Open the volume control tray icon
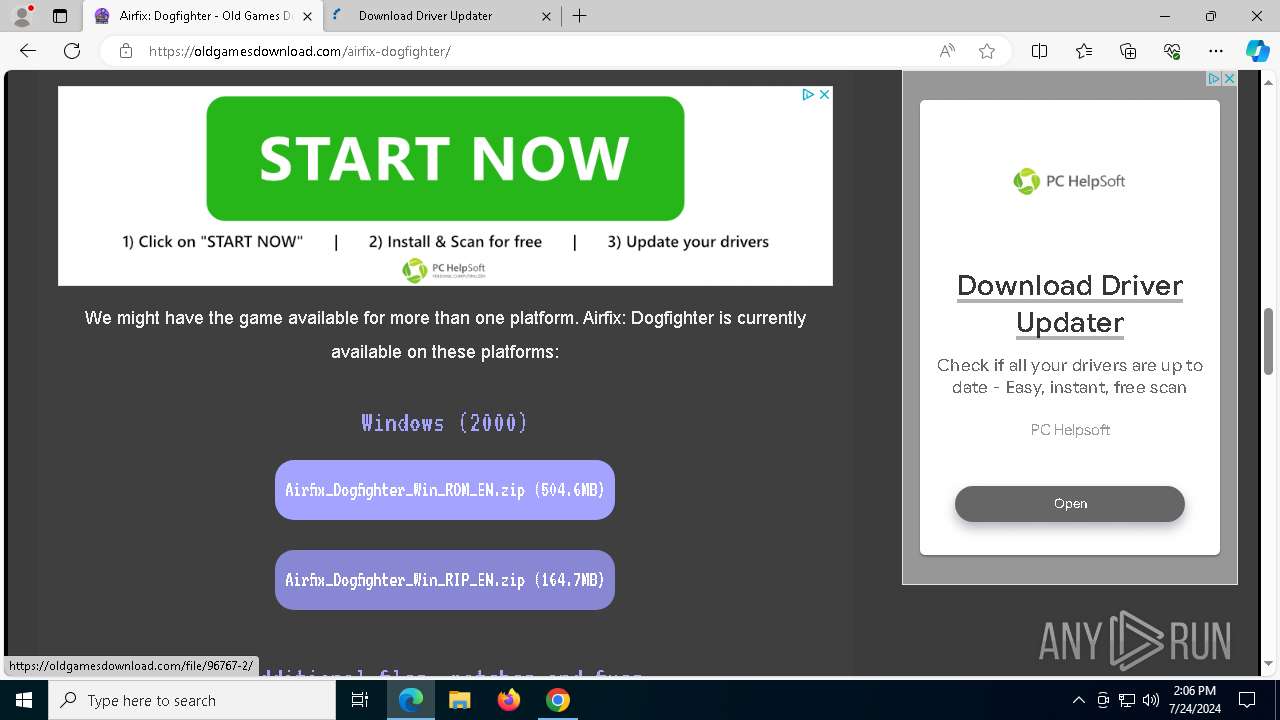Screen dimensions: 1280x720 [1150, 700]
